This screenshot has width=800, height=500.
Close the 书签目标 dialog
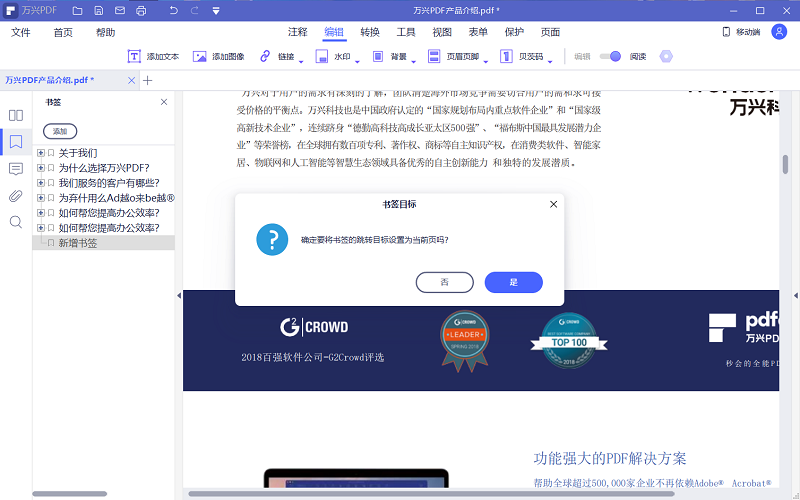553,204
